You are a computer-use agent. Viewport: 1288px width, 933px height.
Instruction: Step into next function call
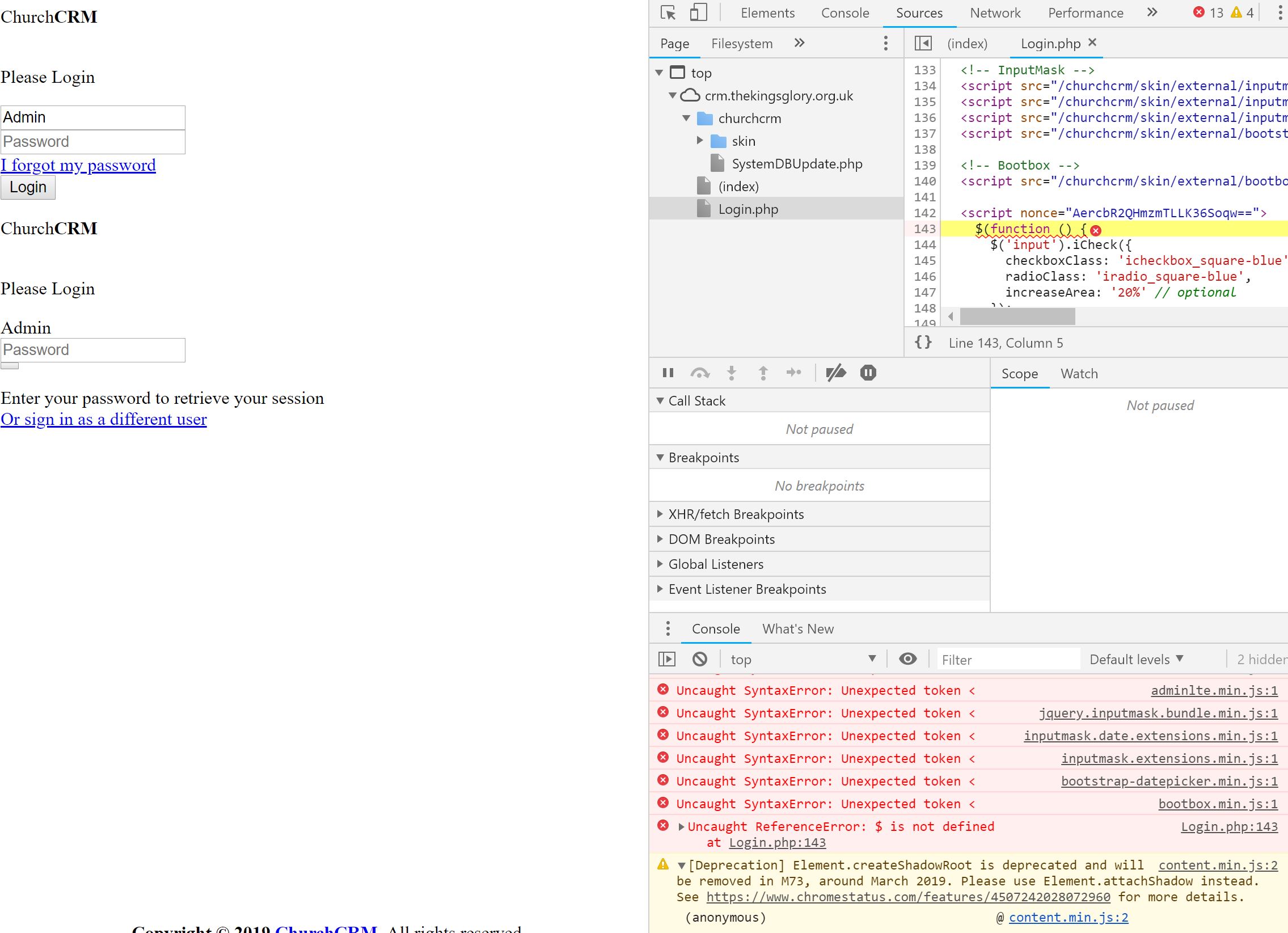pyautogui.click(x=732, y=373)
